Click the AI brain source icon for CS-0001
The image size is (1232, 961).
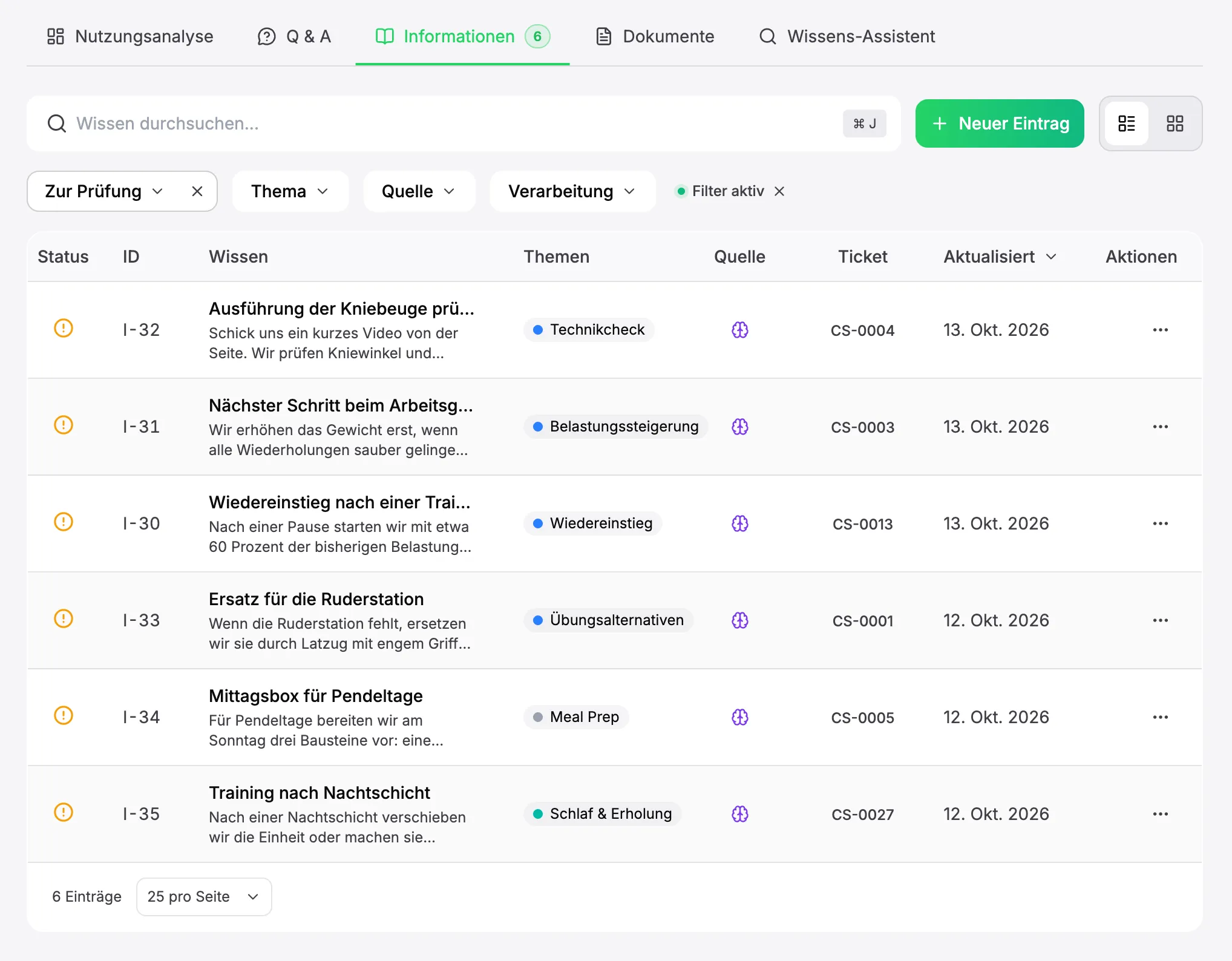[x=740, y=620]
